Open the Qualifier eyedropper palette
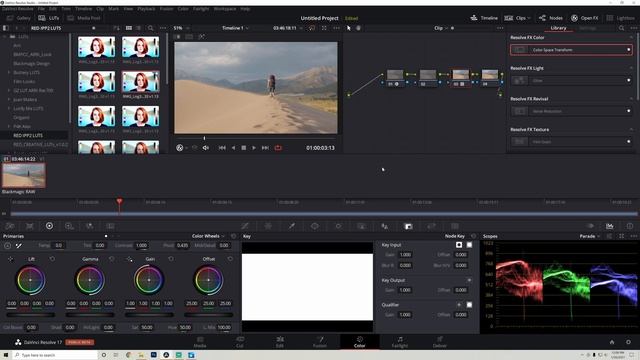640x360 pixels. point(292,226)
